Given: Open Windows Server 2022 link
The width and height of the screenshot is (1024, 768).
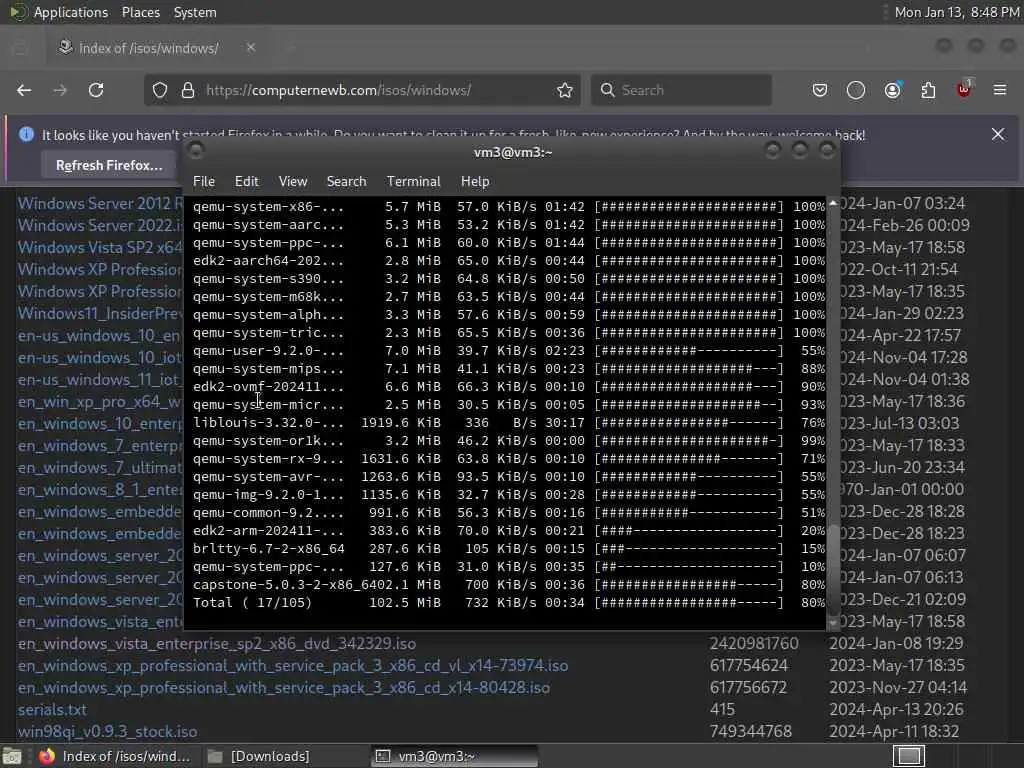Looking at the screenshot, I should (x=100, y=225).
